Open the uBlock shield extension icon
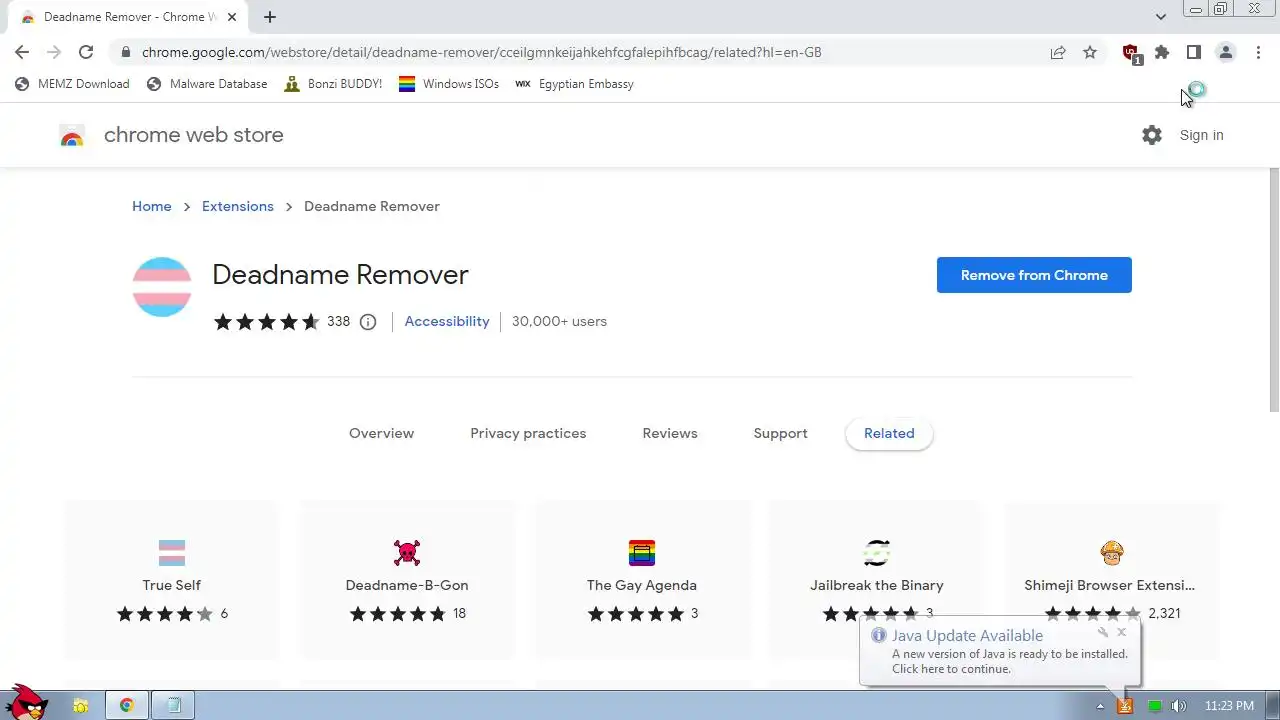The image size is (1280, 720). click(1131, 54)
